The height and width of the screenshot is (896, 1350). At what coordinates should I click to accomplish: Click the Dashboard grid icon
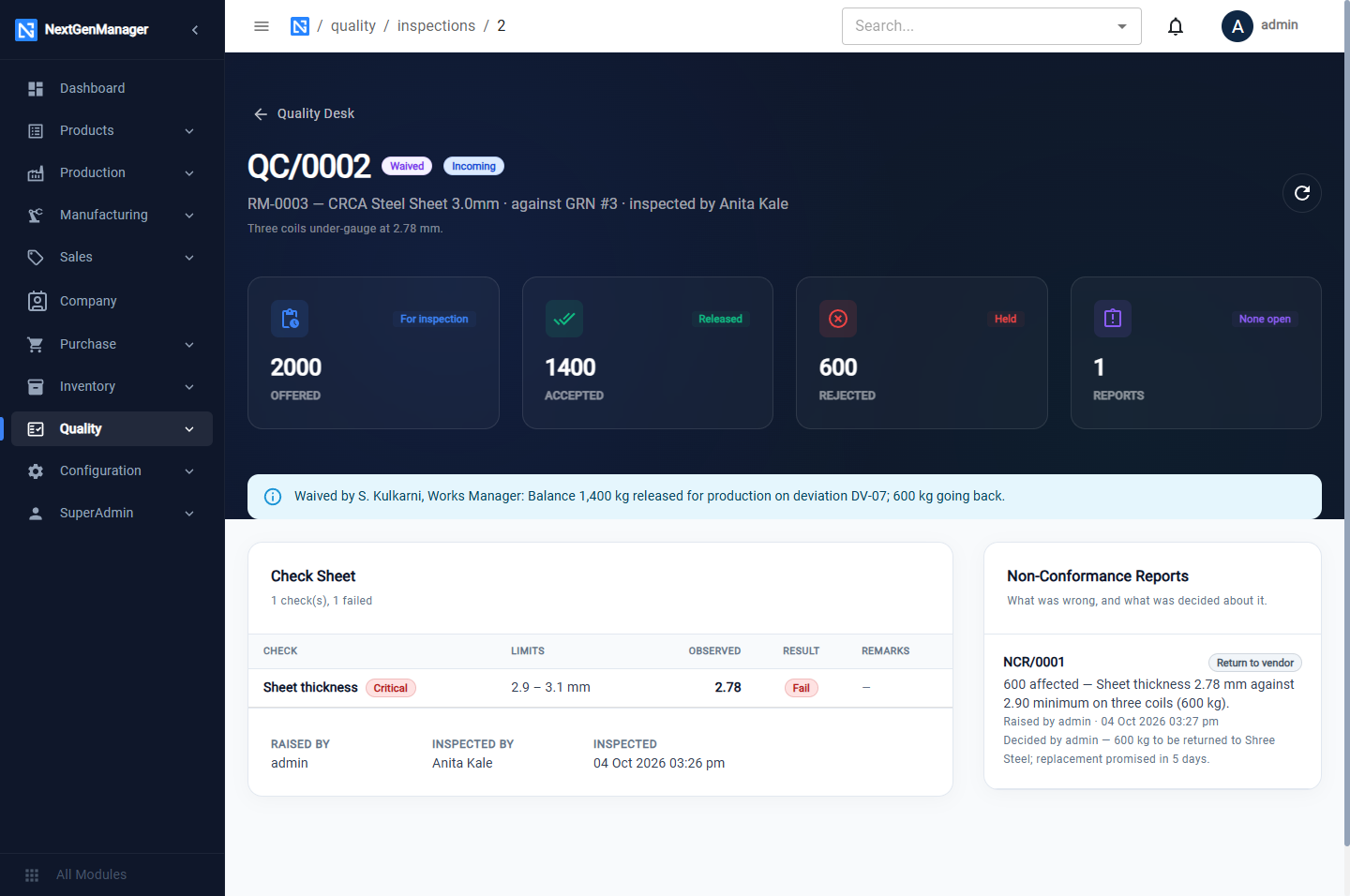pyautogui.click(x=36, y=88)
